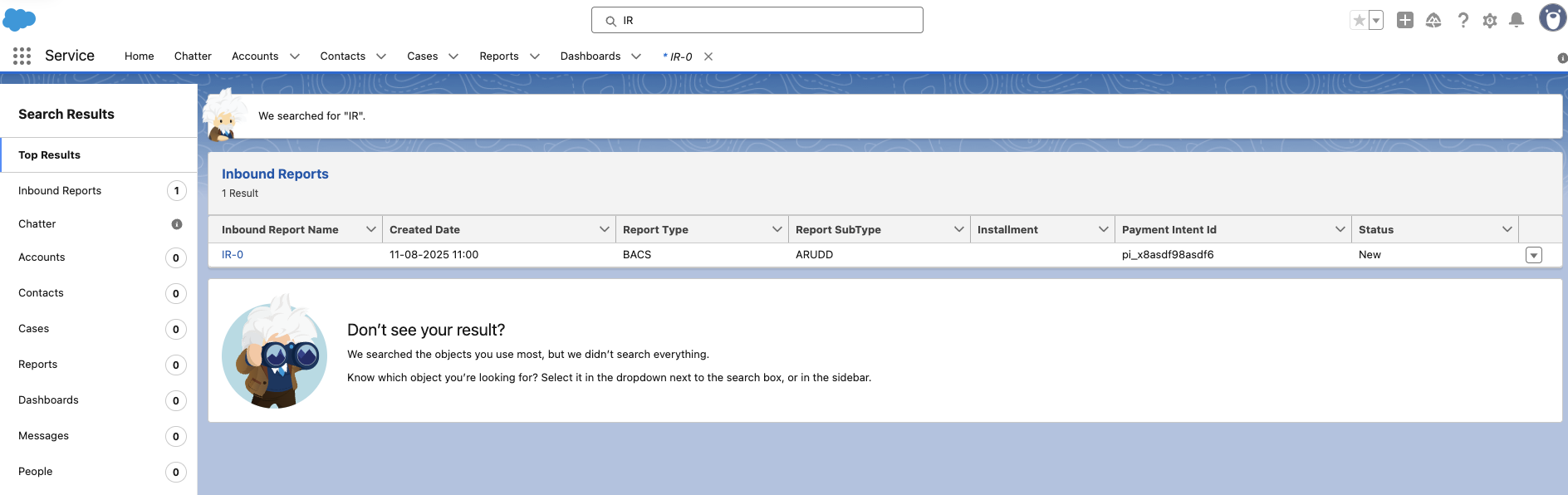Click the favorites star icon

(x=1359, y=20)
